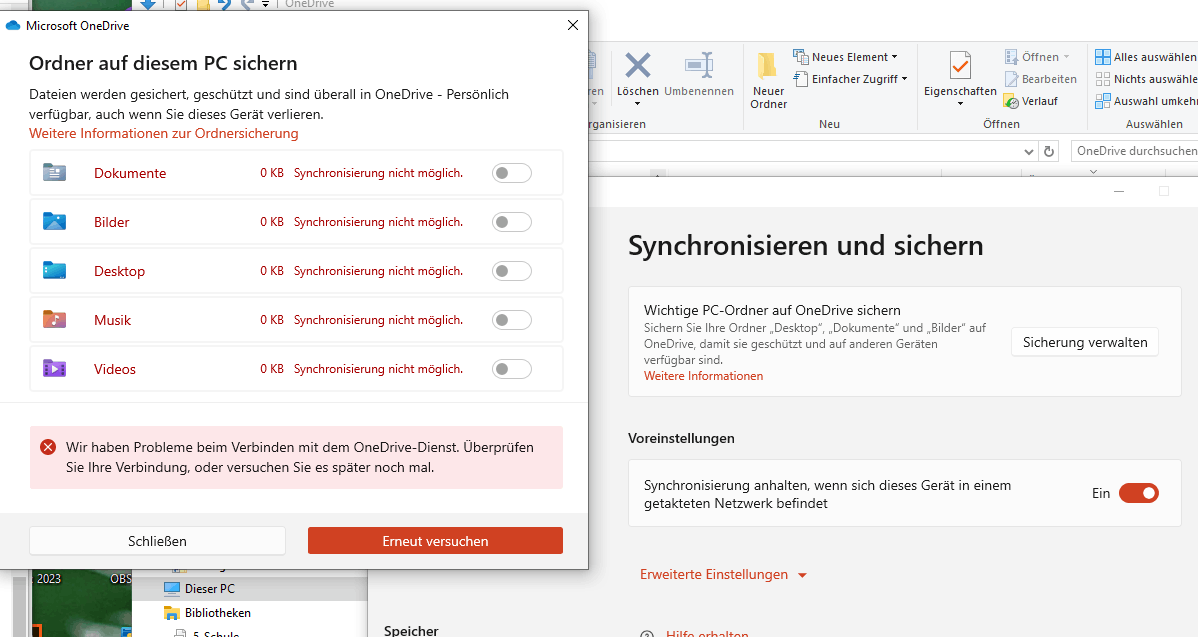Click the Musik folder icon in backup dialog
The image size is (1198, 637).
pos(54,319)
